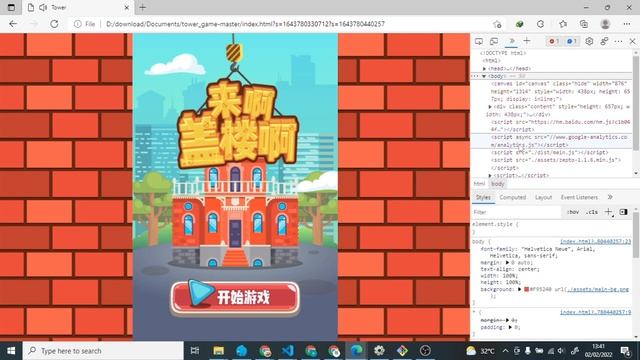
Task: Select the canvas element line in DOM tree
Action: click(559, 91)
